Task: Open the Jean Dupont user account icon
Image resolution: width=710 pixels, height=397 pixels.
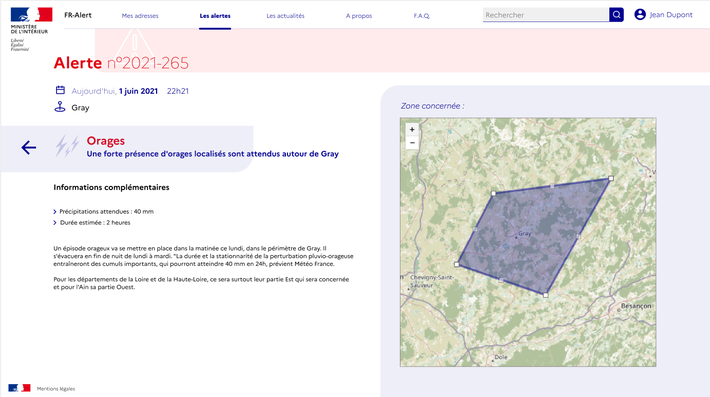Action: (x=640, y=14)
